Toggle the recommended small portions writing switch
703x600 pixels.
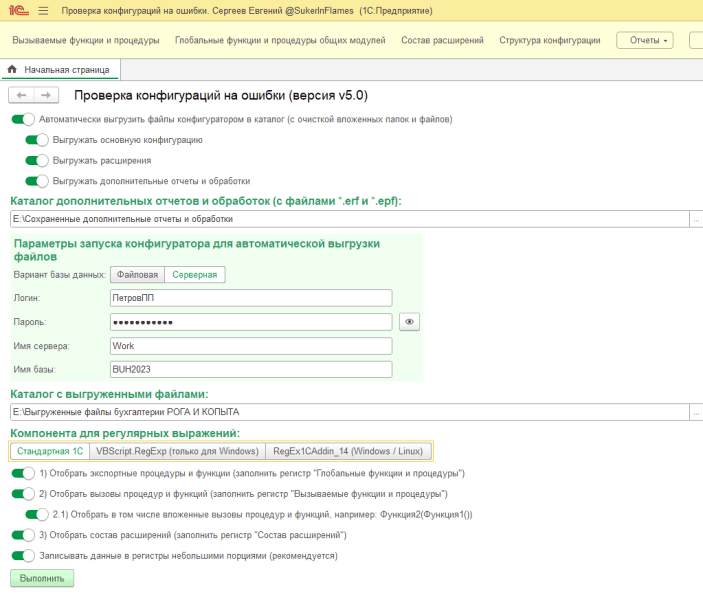[x=23, y=556]
